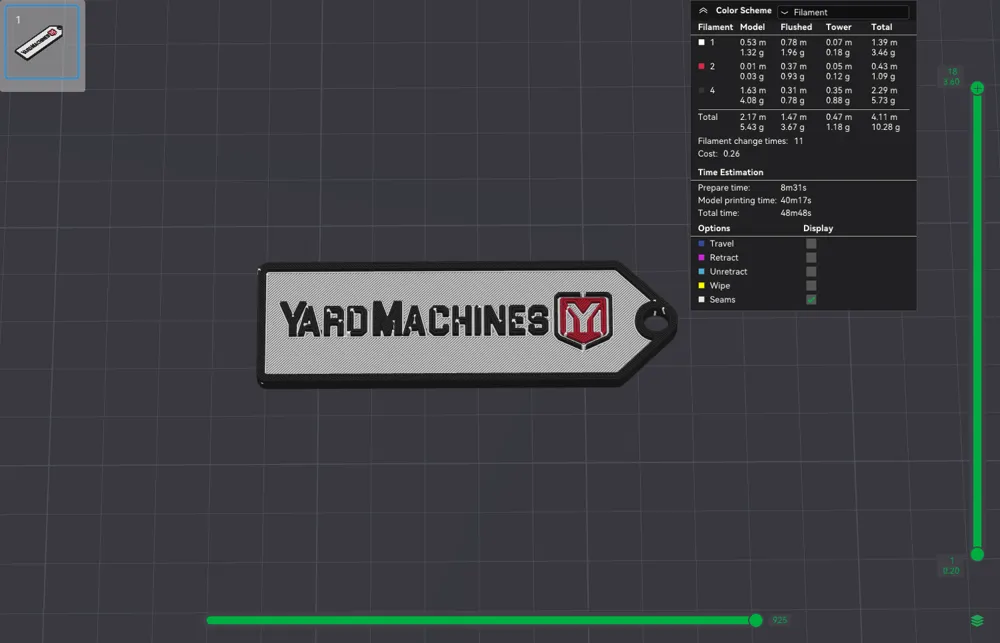This screenshot has width=1000, height=643.
Task: Click the Retract magenta color indicator
Action: coord(702,258)
